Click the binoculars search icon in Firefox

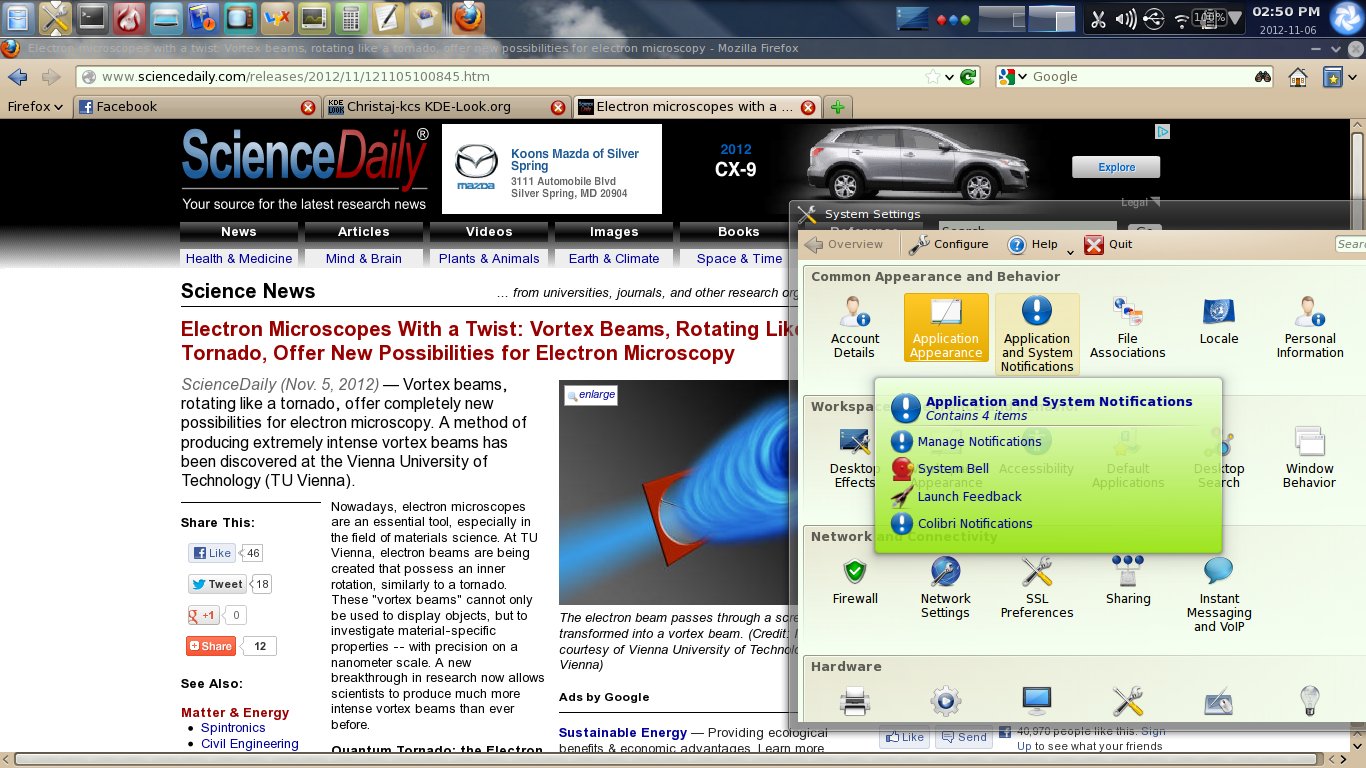1263,77
